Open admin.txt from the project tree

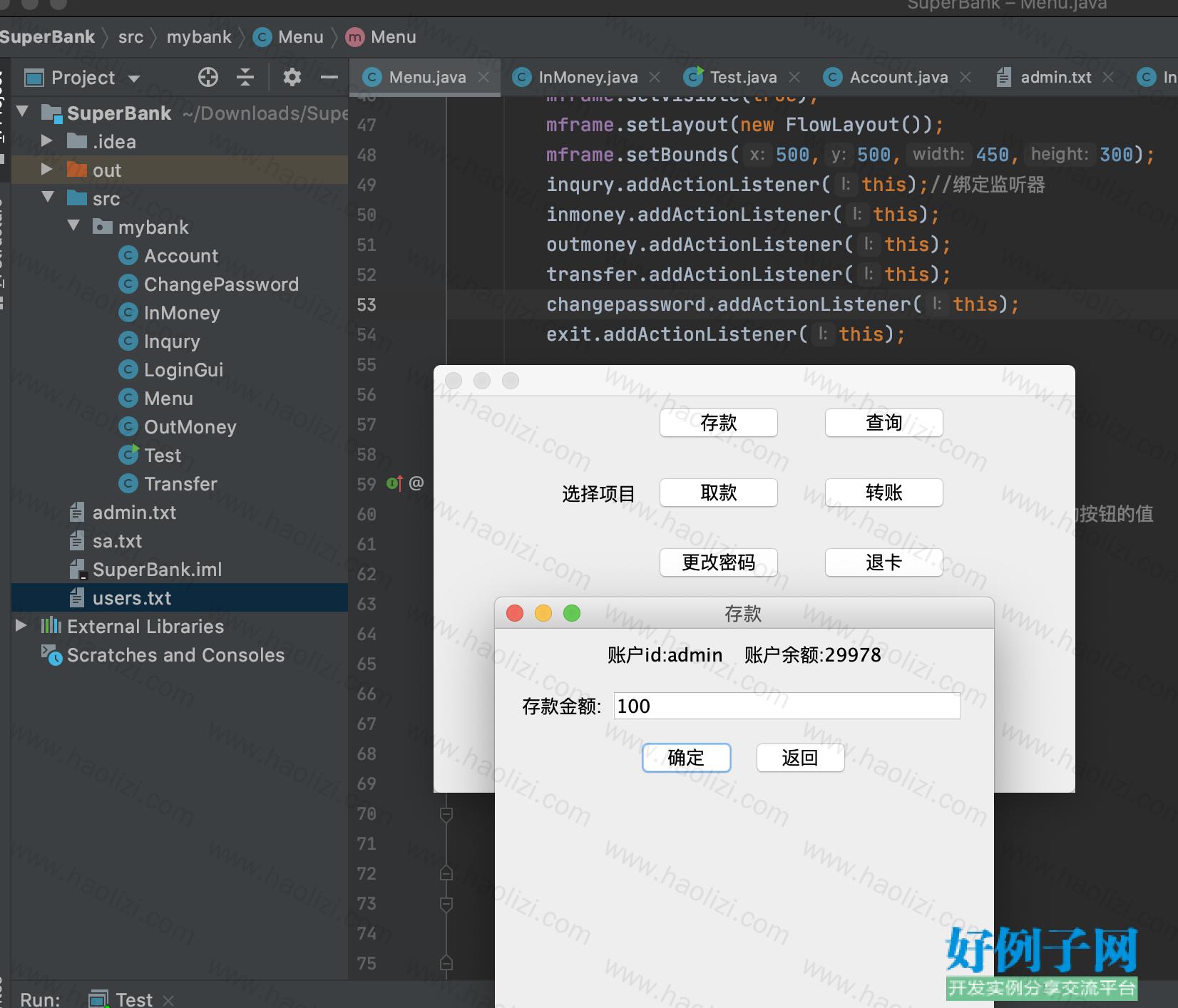click(x=123, y=513)
